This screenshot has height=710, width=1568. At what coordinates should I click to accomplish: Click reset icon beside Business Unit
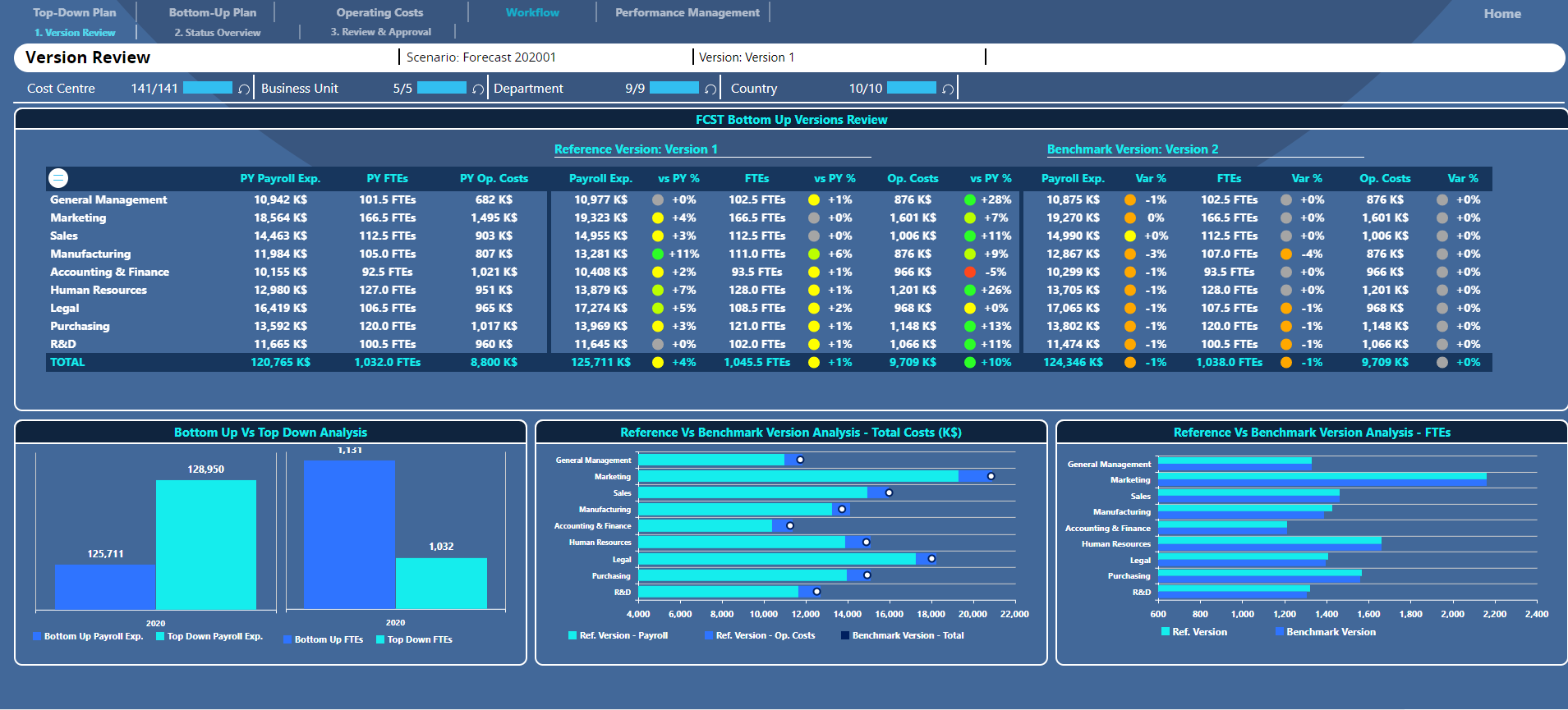point(478,89)
